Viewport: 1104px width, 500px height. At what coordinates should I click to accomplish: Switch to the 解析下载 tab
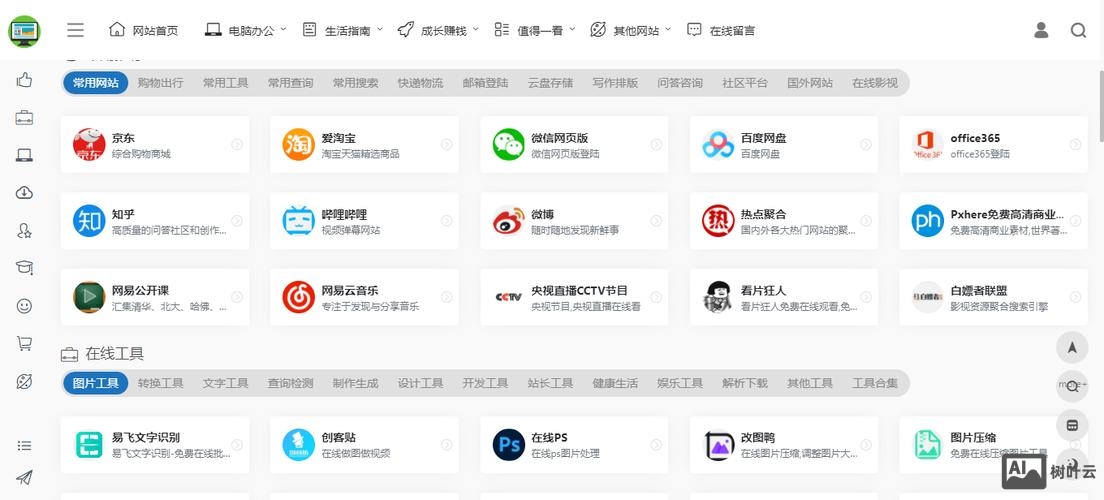pos(745,383)
